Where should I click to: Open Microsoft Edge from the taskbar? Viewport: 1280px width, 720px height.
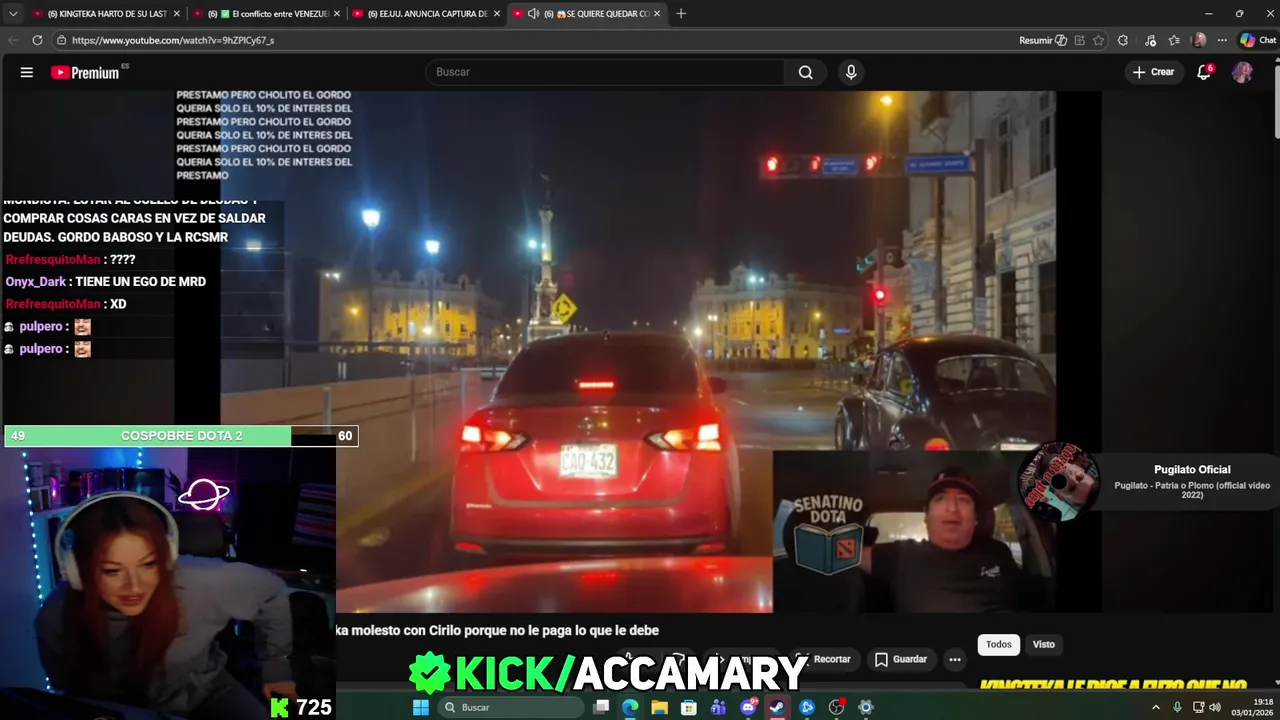[x=630, y=707]
